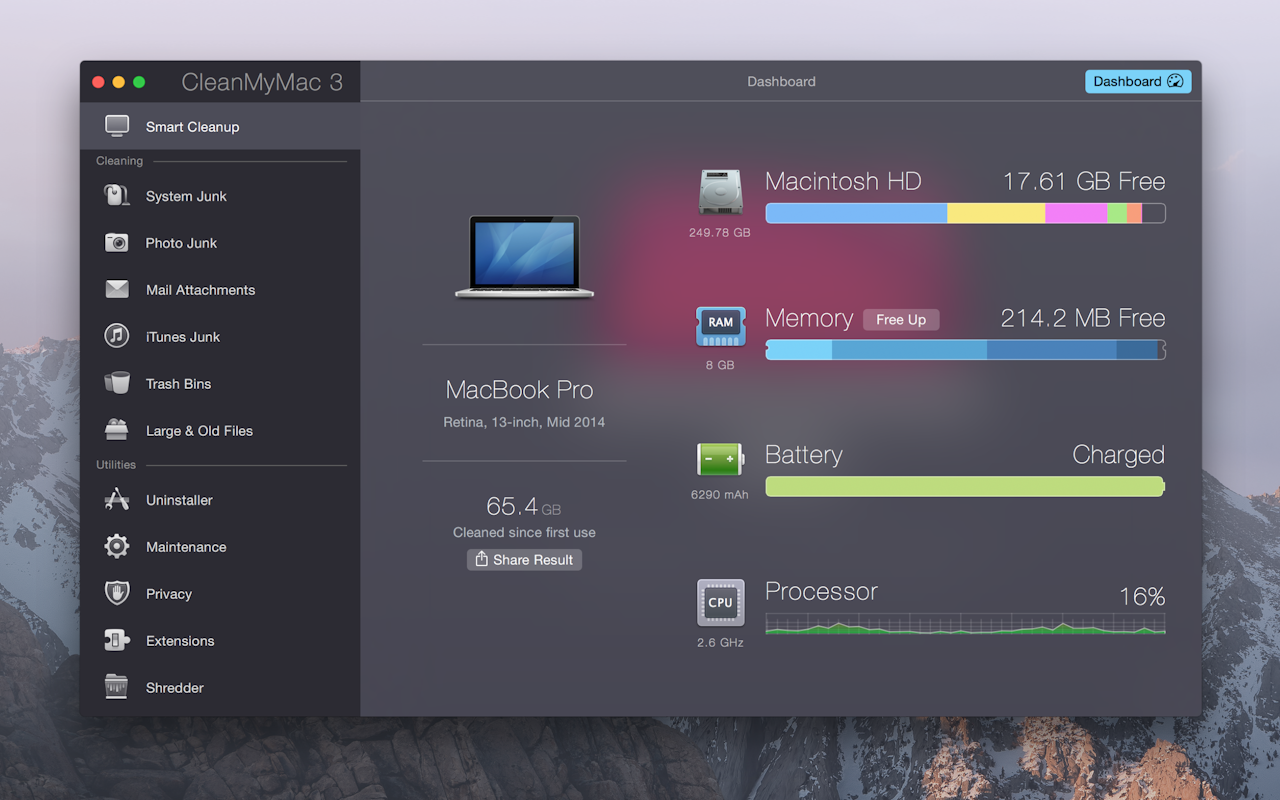1280x800 pixels.
Task: Click the Photo Junk camera icon
Action: point(117,243)
